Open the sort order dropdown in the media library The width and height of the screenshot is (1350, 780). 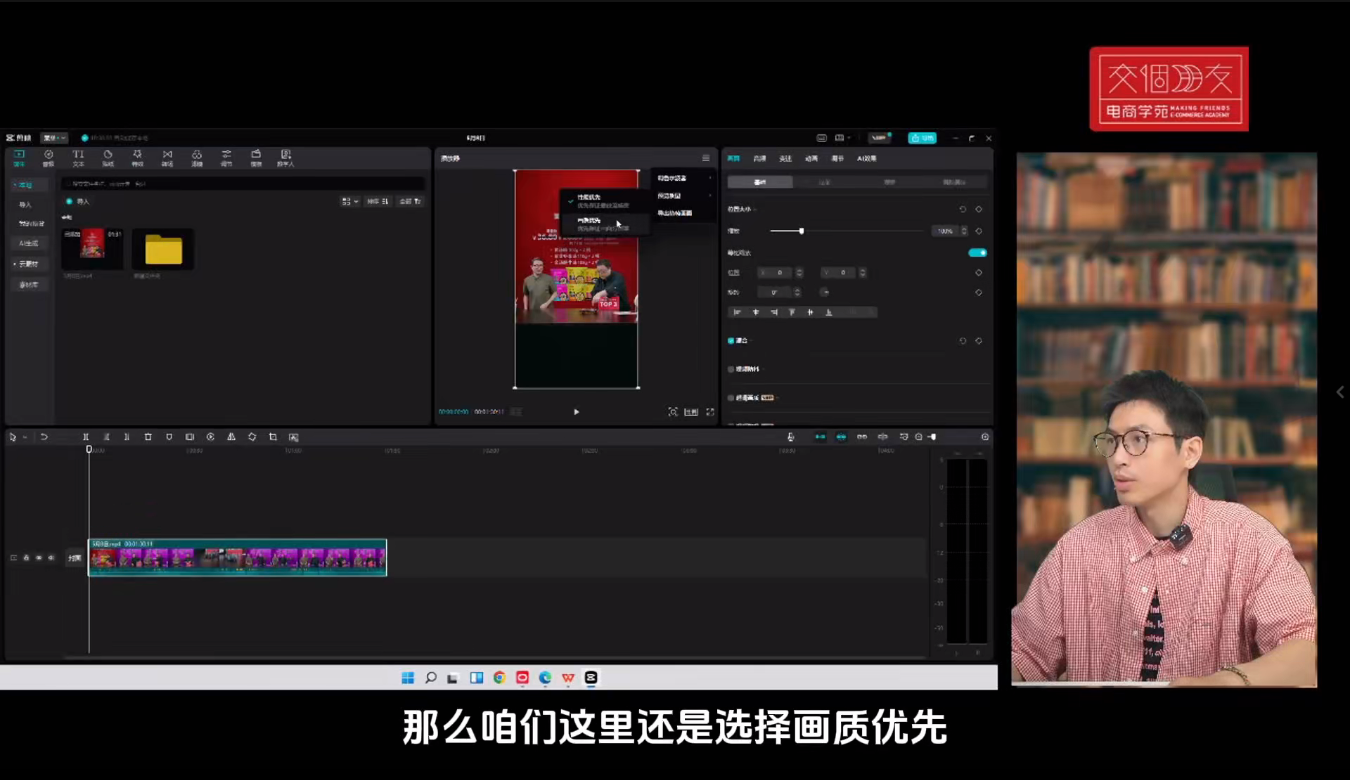tap(377, 201)
